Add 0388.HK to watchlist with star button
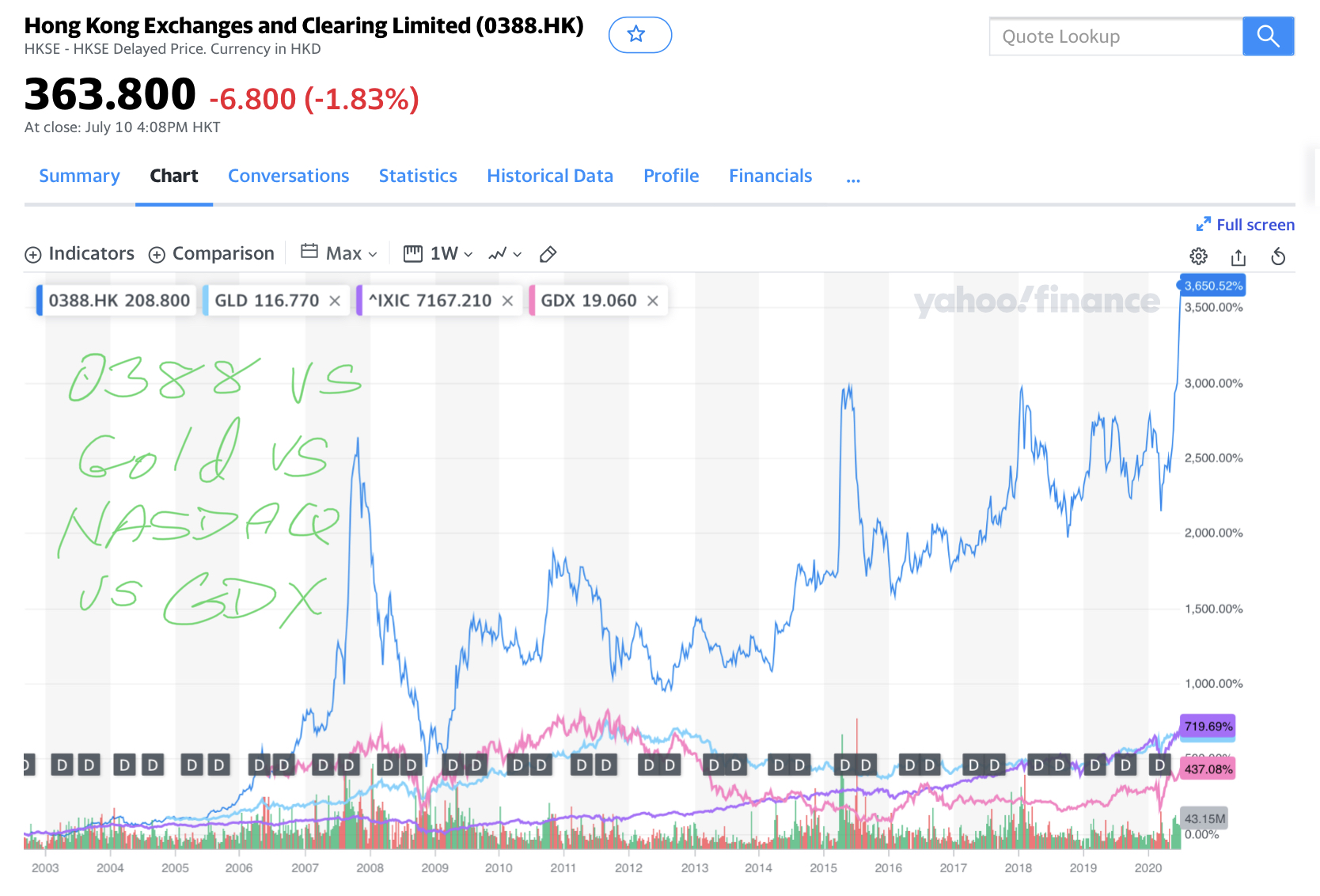Viewport: 1320px width, 896px height. tap(639, 35)
